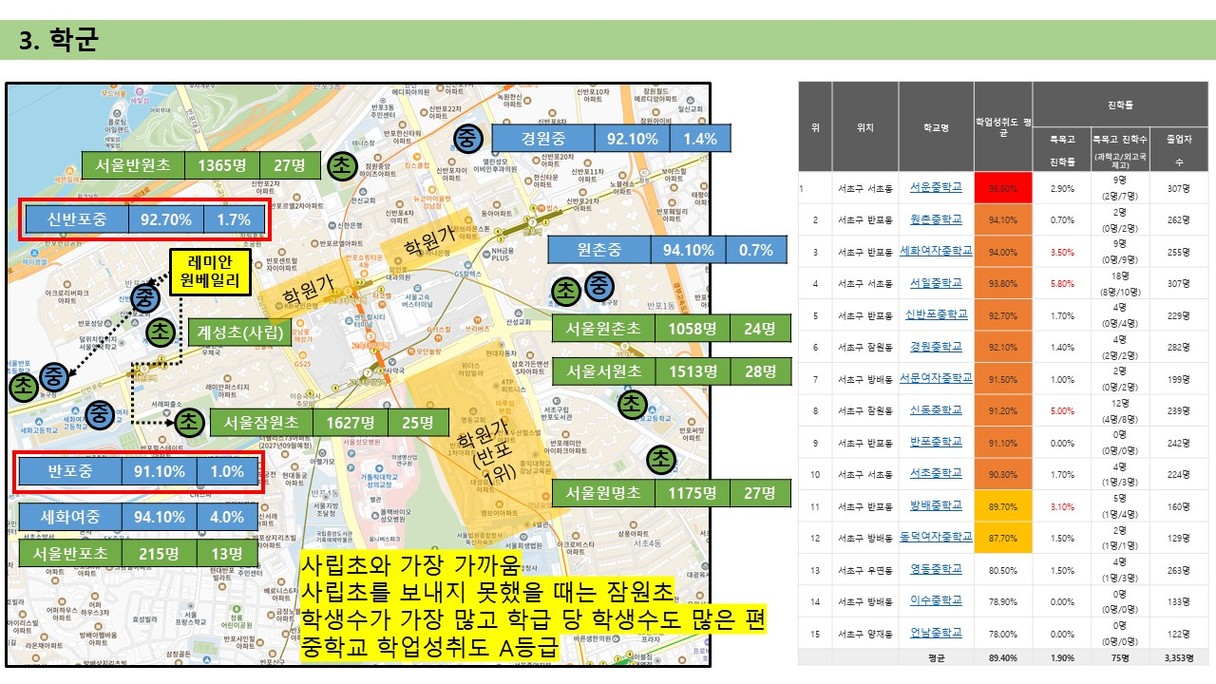
Task: Click the 진학률 header cell
Action: (x=1120, y=104)
